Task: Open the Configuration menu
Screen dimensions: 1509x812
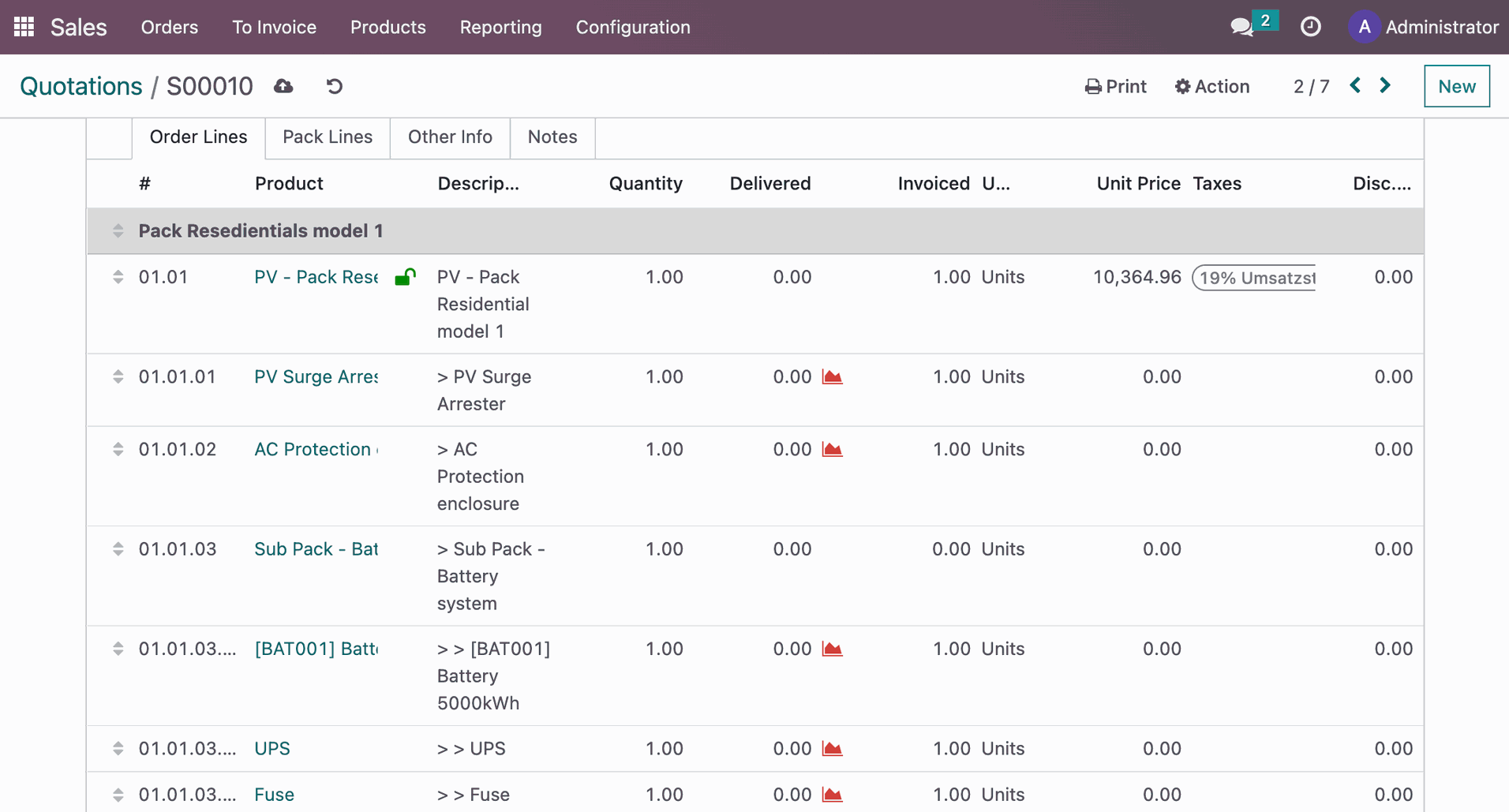Action: coord(633,27)
